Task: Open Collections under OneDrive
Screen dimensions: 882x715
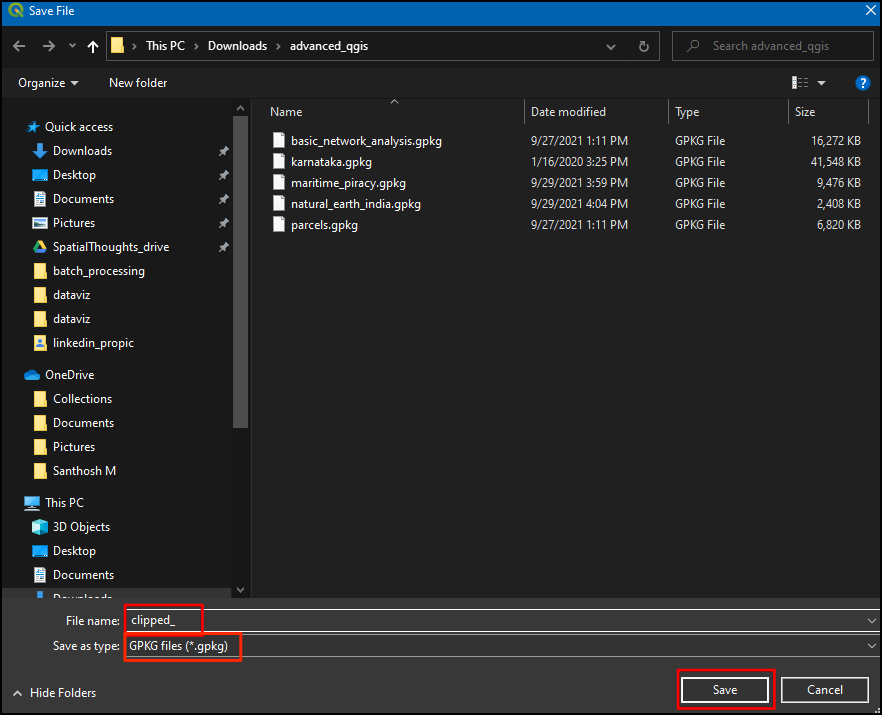Action: coord(82,399)
